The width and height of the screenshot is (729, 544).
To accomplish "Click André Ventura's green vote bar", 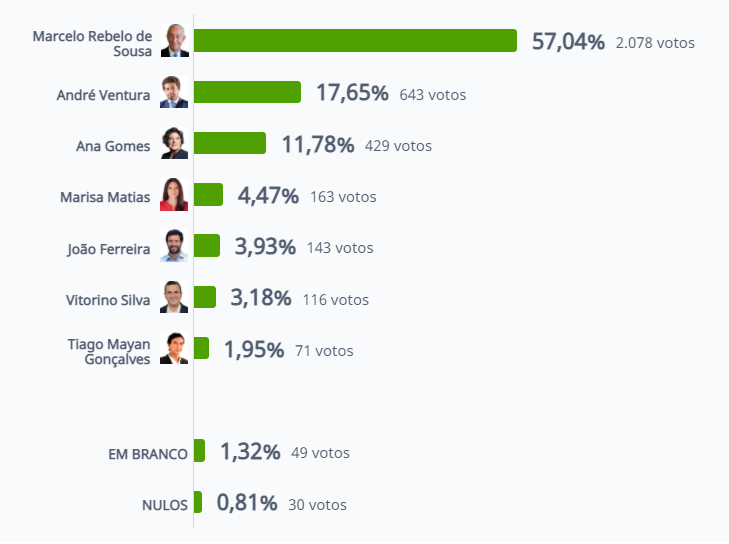I will (247, 92).
